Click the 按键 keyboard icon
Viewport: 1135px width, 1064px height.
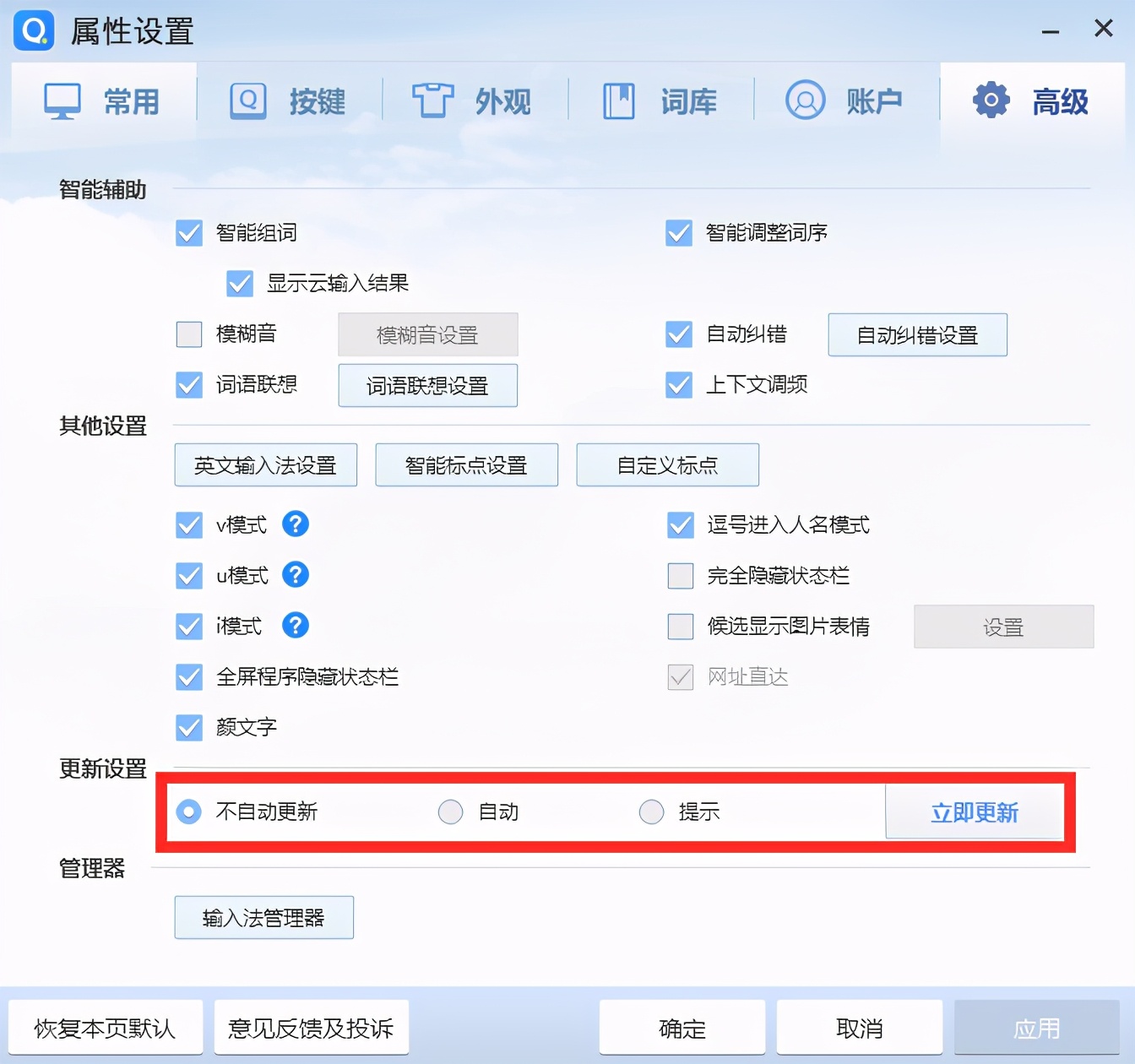click(247, 100)
